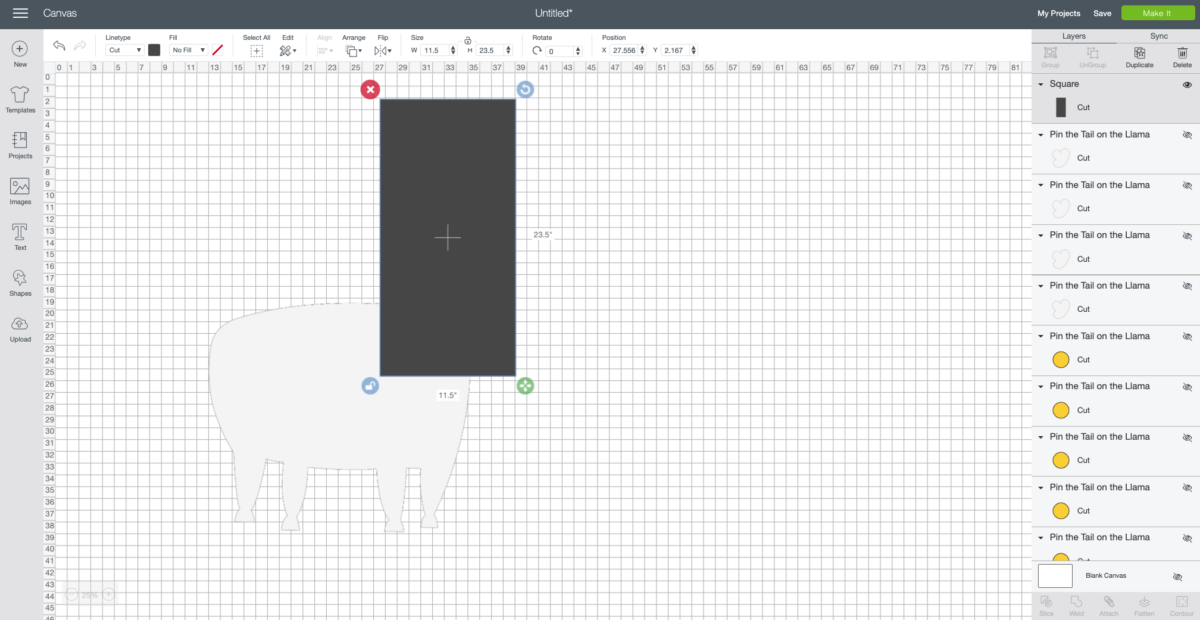1200x620 pixels.
Task: Open the Fill dropdown
Action: point(188,49)
